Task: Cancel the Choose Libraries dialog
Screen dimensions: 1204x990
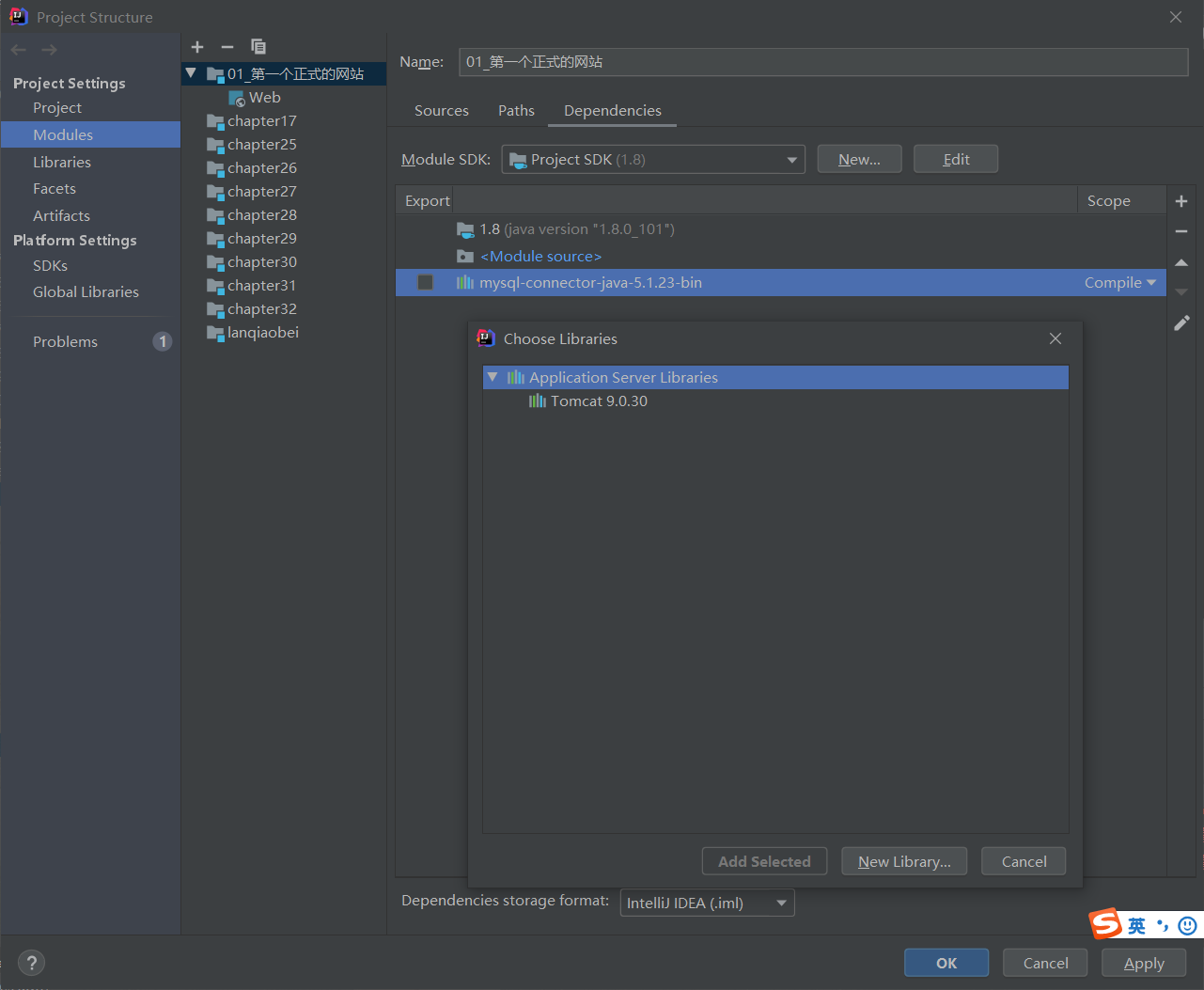Action: (x=1024, y=861)
